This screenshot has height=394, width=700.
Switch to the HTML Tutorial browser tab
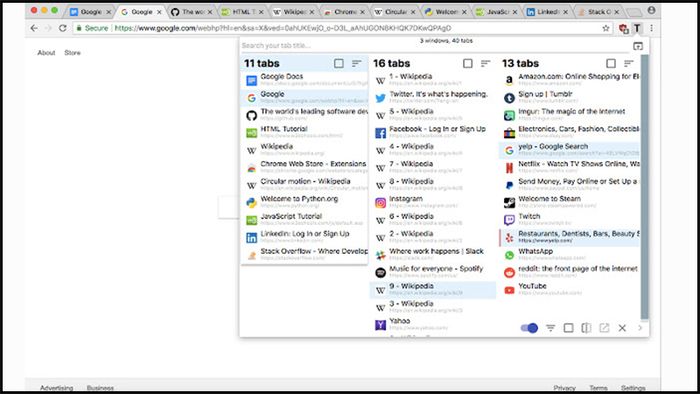coord(243,12)
